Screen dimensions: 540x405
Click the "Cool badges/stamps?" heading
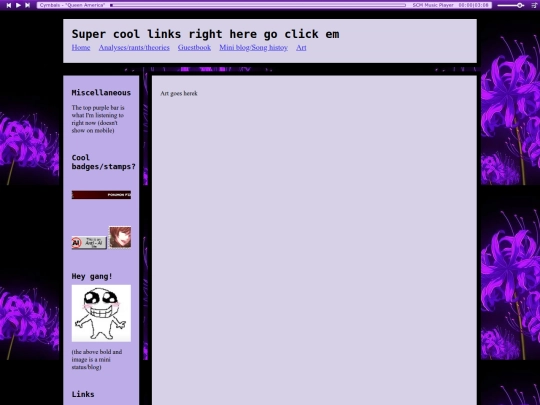pos(103,162)
